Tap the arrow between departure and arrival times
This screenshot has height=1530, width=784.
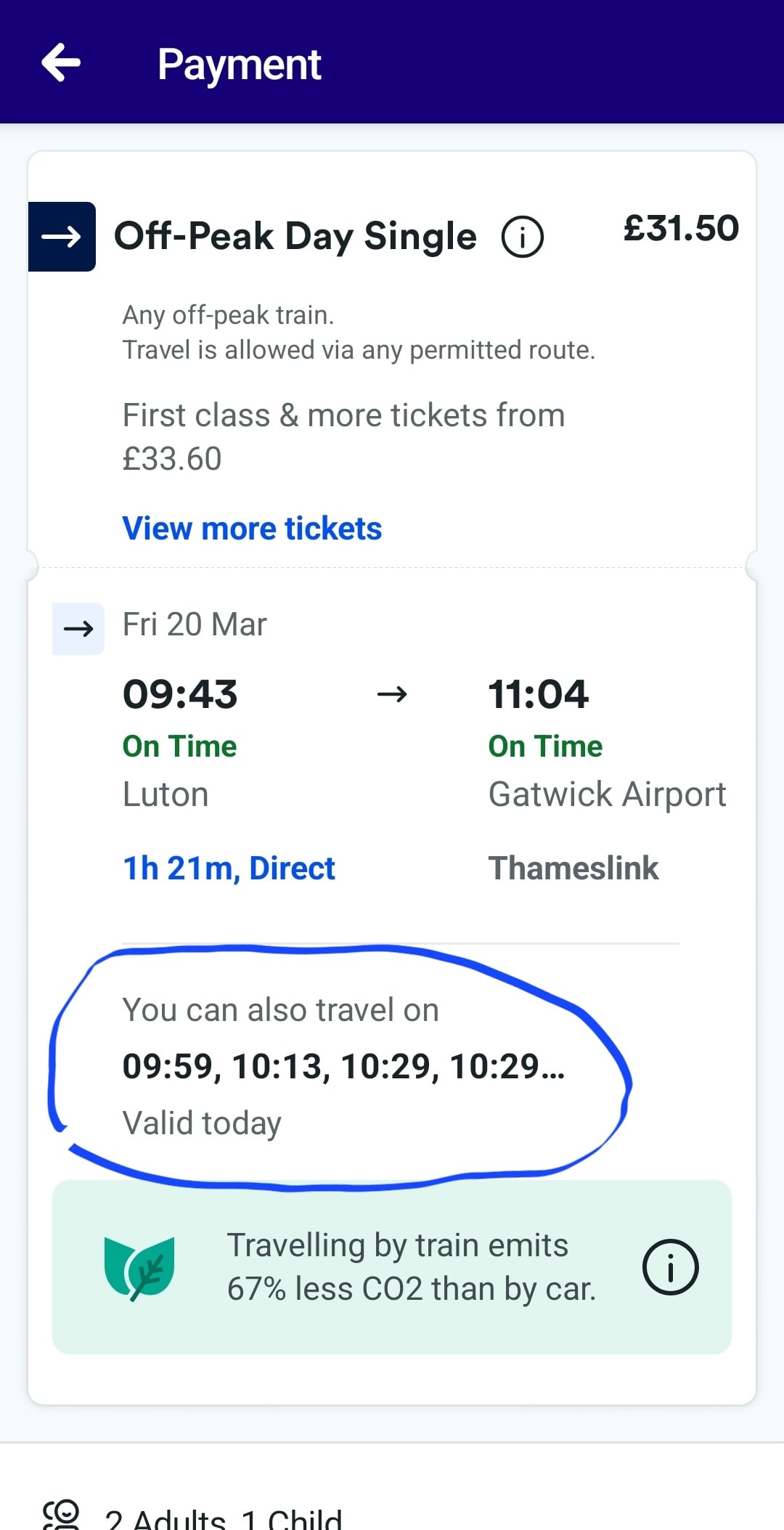tap(392, 695)
